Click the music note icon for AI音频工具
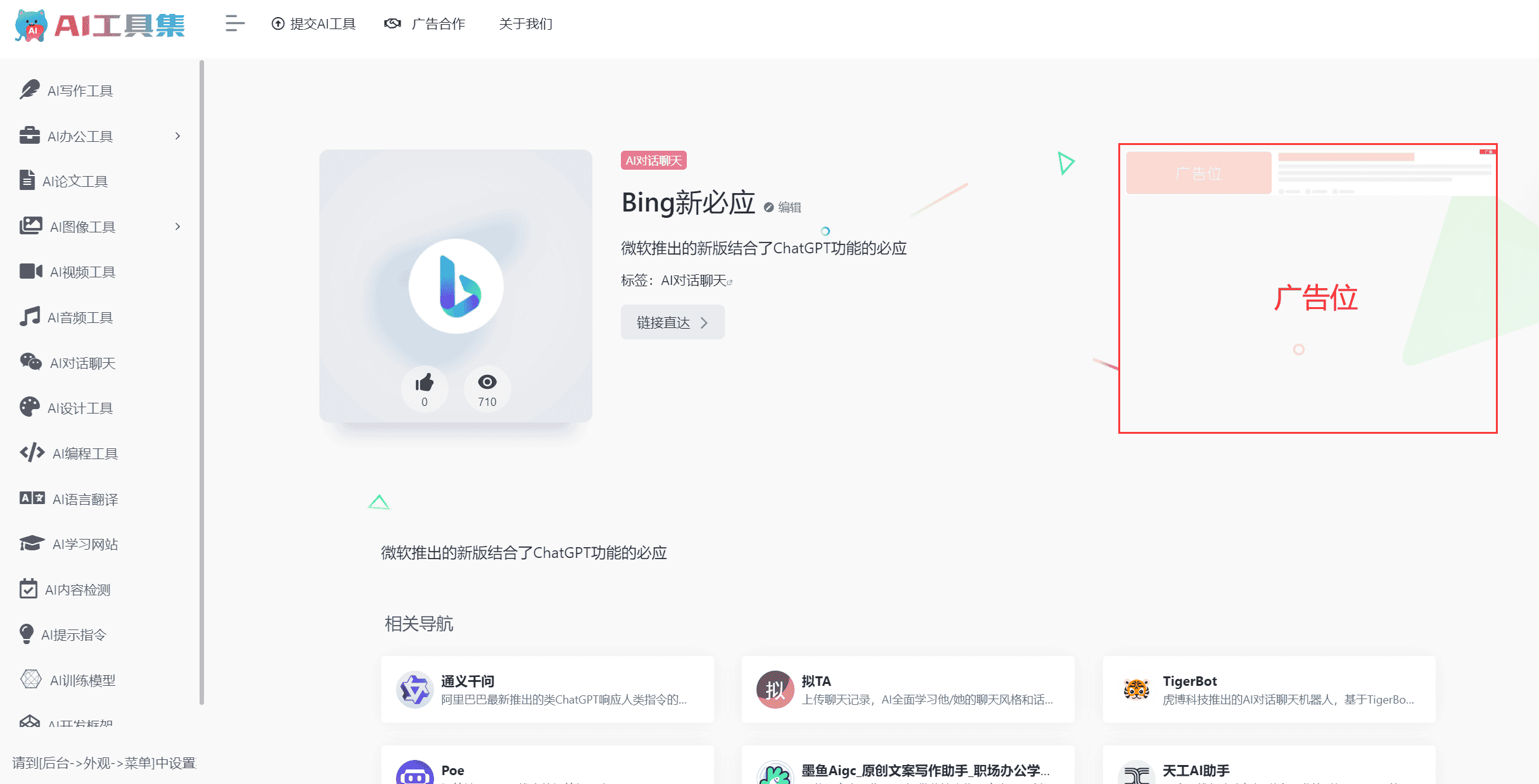Image resolution: width=1539 pixels, height=784 pixels. pyautogui.click(x=29, y=317)
